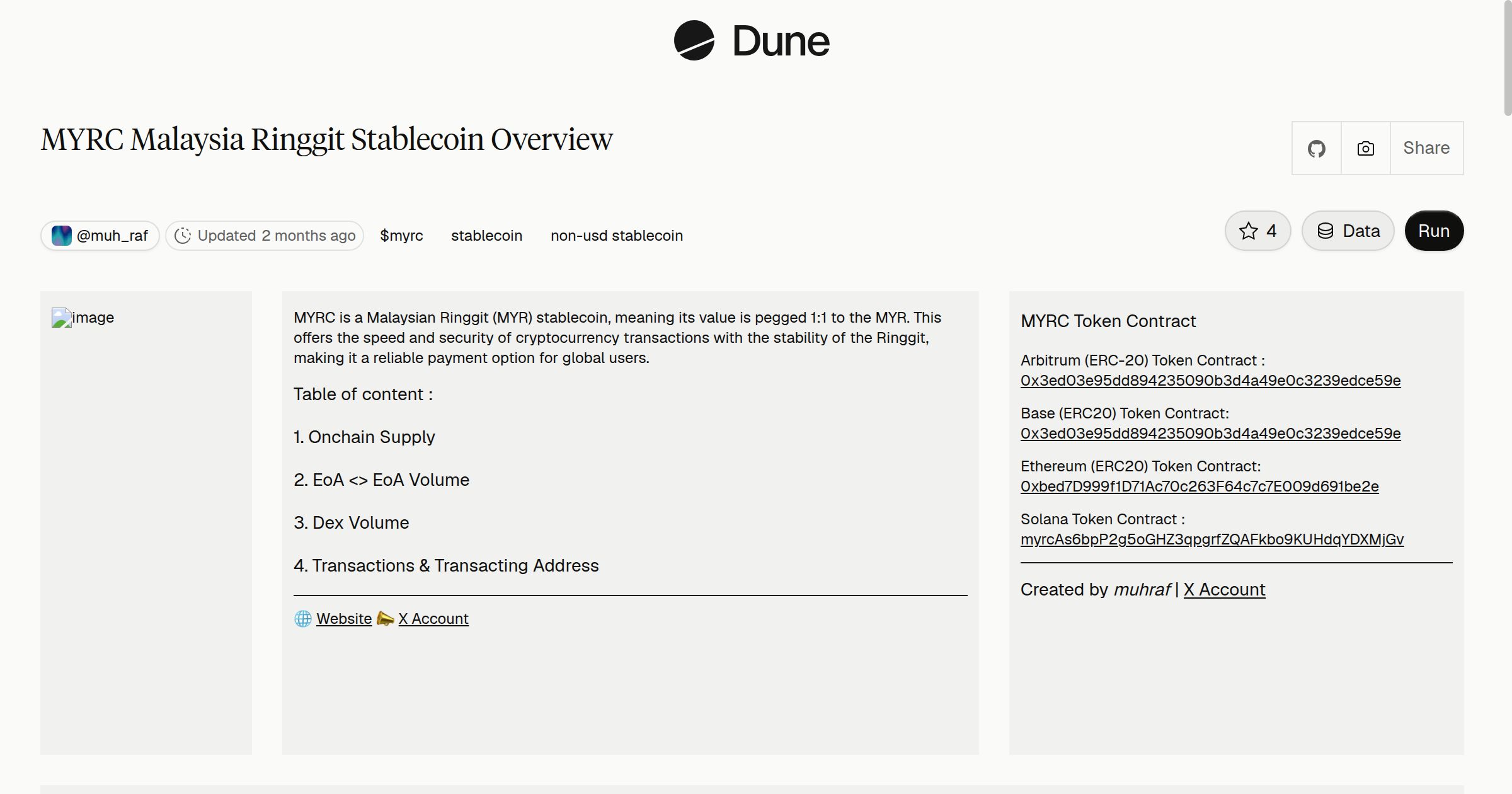Open the Arbitrum token contract address
The width and height of the screenshot is (1512, 794).
click(x=1210, y=381)
